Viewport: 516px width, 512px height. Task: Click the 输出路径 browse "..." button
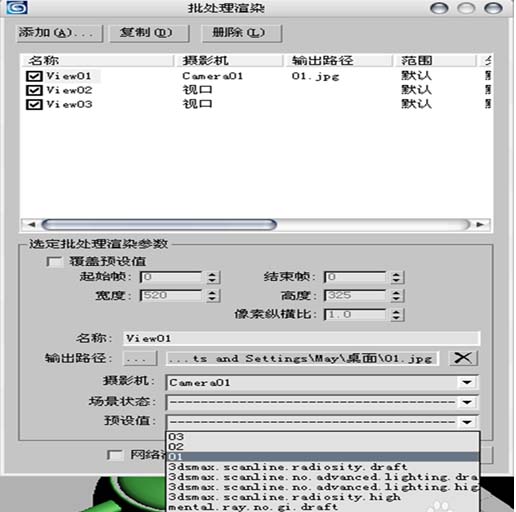(140, 359)
